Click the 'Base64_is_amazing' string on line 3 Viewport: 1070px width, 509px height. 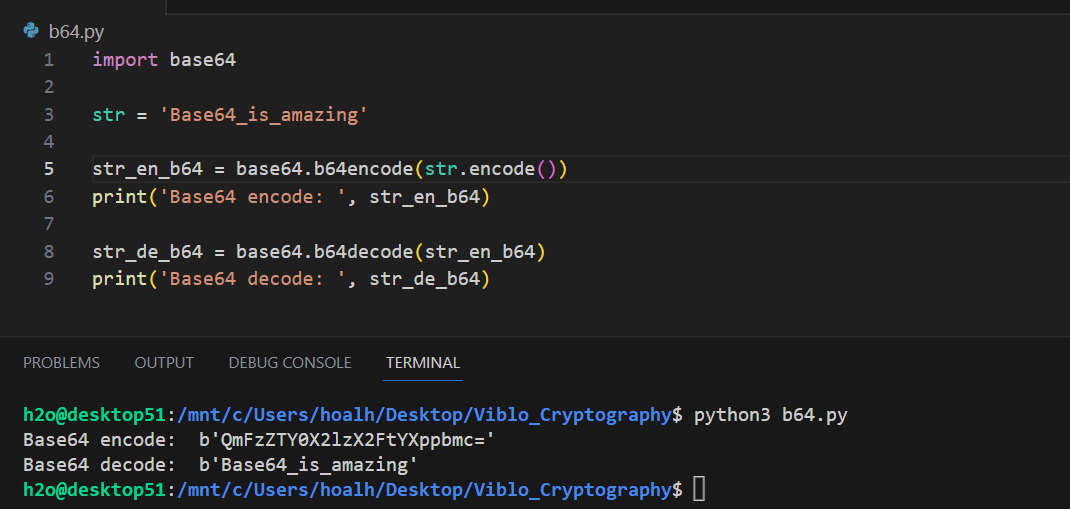tap(264, 115)
